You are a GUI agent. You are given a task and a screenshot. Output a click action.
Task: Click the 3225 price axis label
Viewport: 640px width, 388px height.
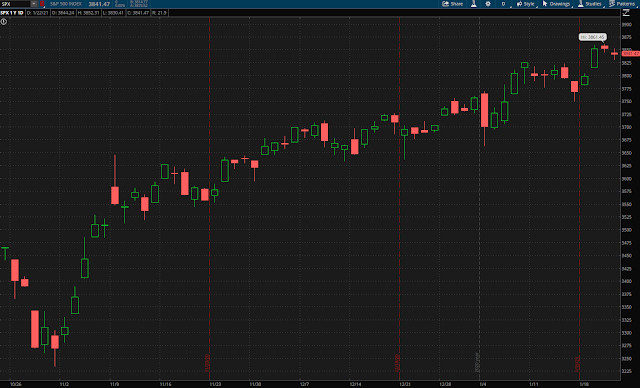tap(627, 371)
